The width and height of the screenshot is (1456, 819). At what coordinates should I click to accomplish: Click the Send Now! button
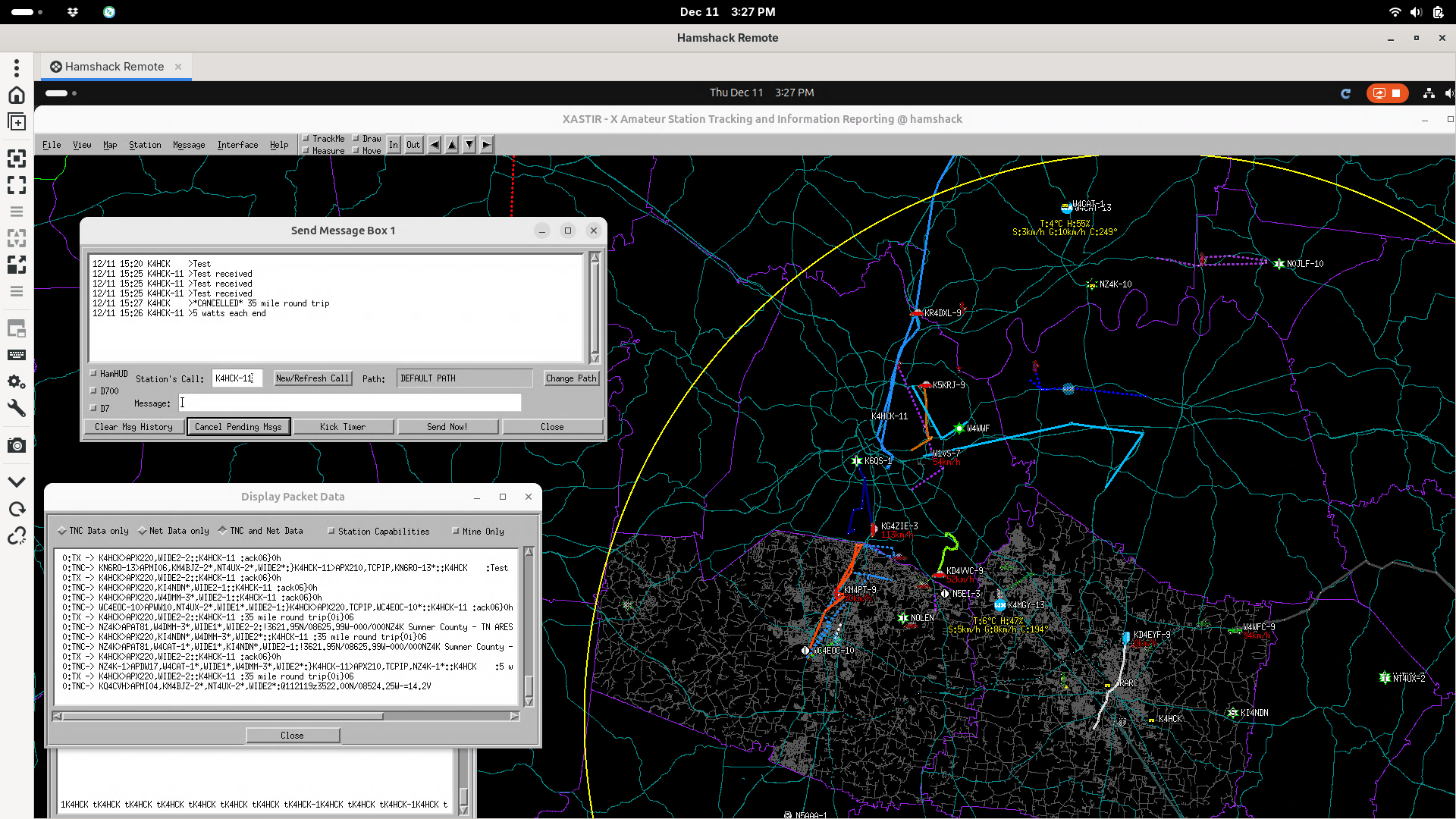(447, 427)
